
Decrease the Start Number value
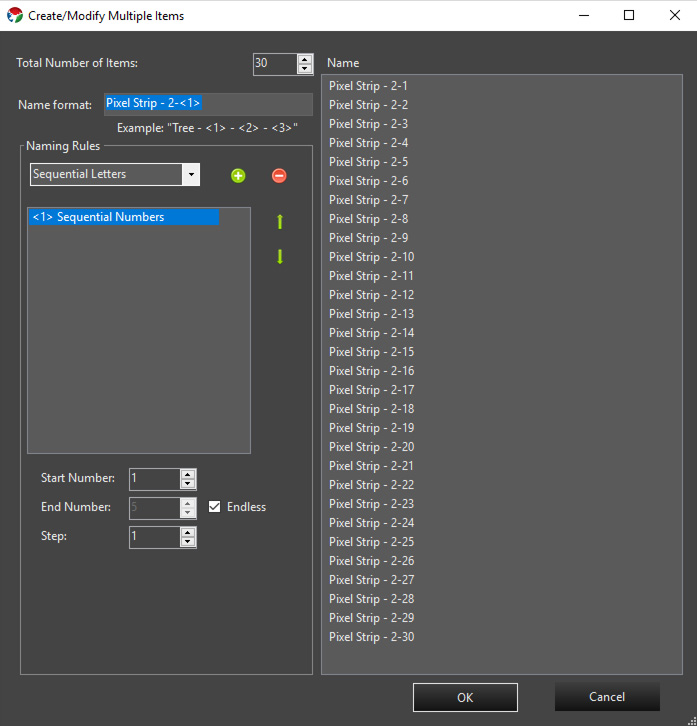188,484
